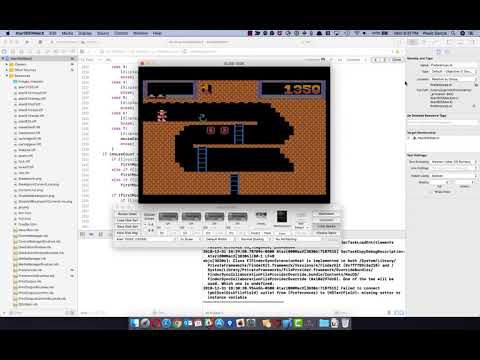The width and height of the screenshot is (480, 360).
Task: Open the Sound menu
Action: [x=103, y=33]
